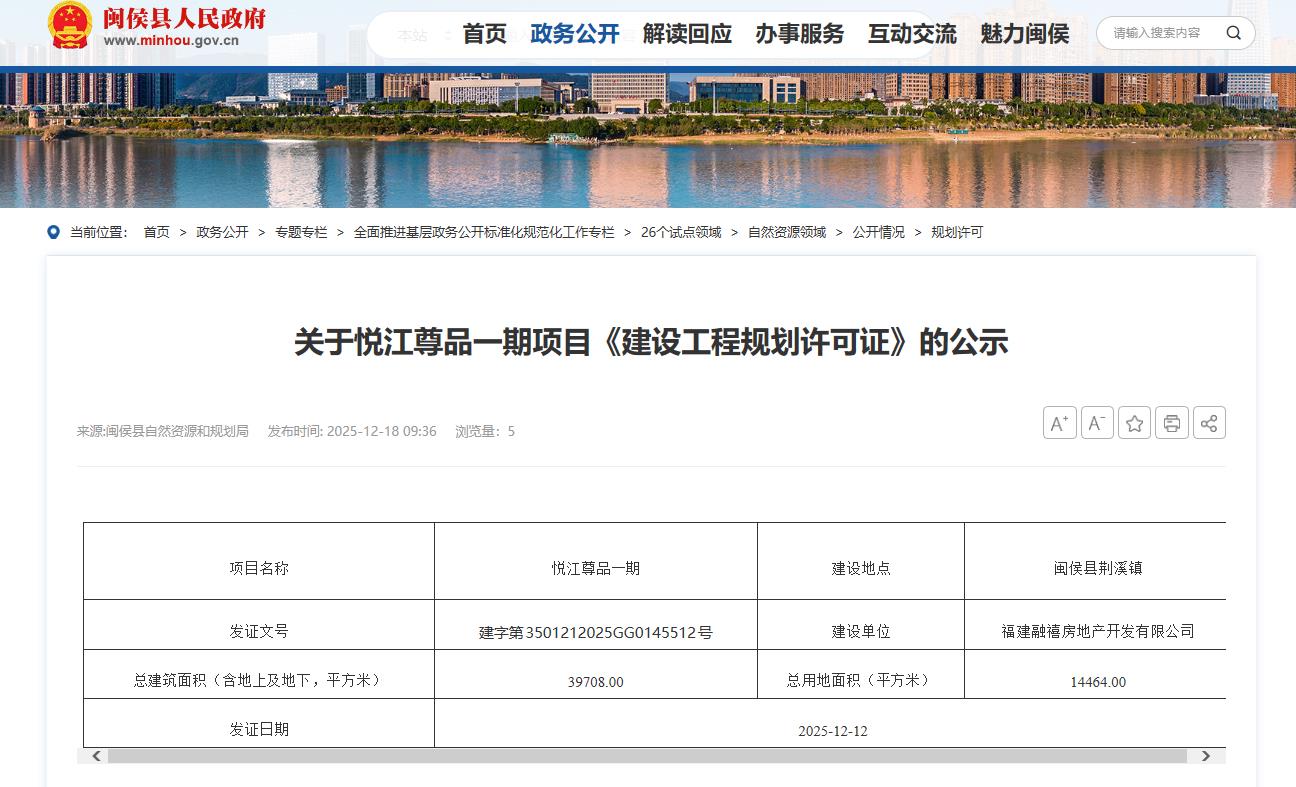1296x787 pixels.
Task: Follow the 规划许可 breadcrumb link
Action: (957, 232)
